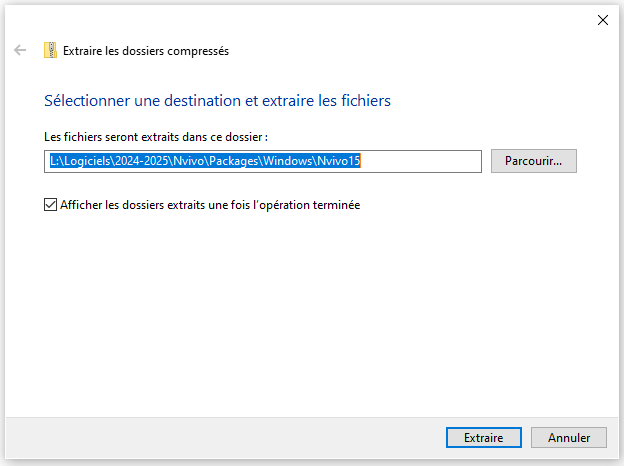Click the word "Afficher" beside the checkbox
Viewport: 624px width, 466px height.
tap(83, 205)
